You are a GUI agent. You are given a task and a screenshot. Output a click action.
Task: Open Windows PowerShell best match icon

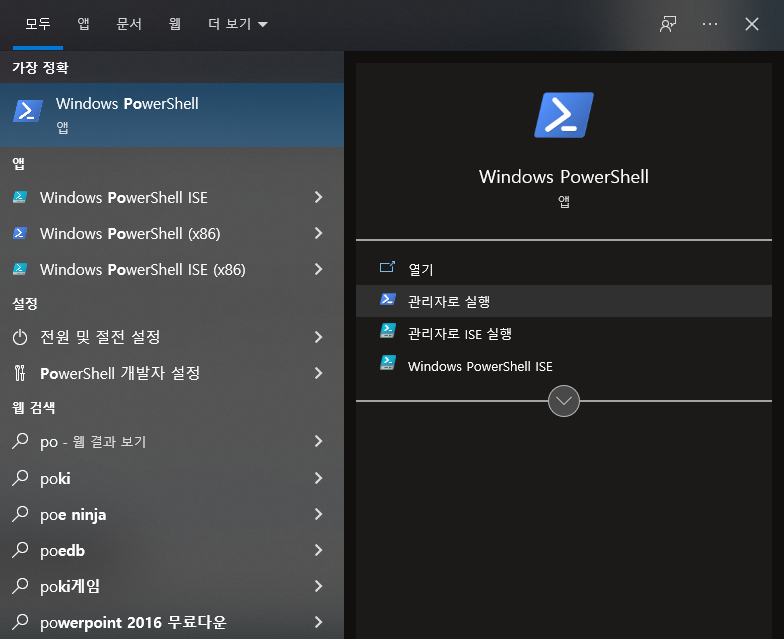[x=28, y=110]
